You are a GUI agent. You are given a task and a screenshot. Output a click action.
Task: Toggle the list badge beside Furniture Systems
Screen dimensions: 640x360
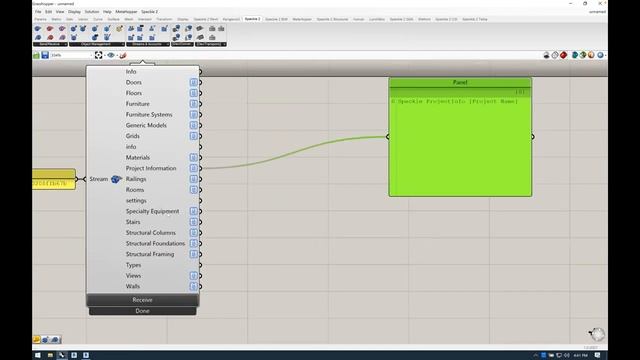coord(193,115)
